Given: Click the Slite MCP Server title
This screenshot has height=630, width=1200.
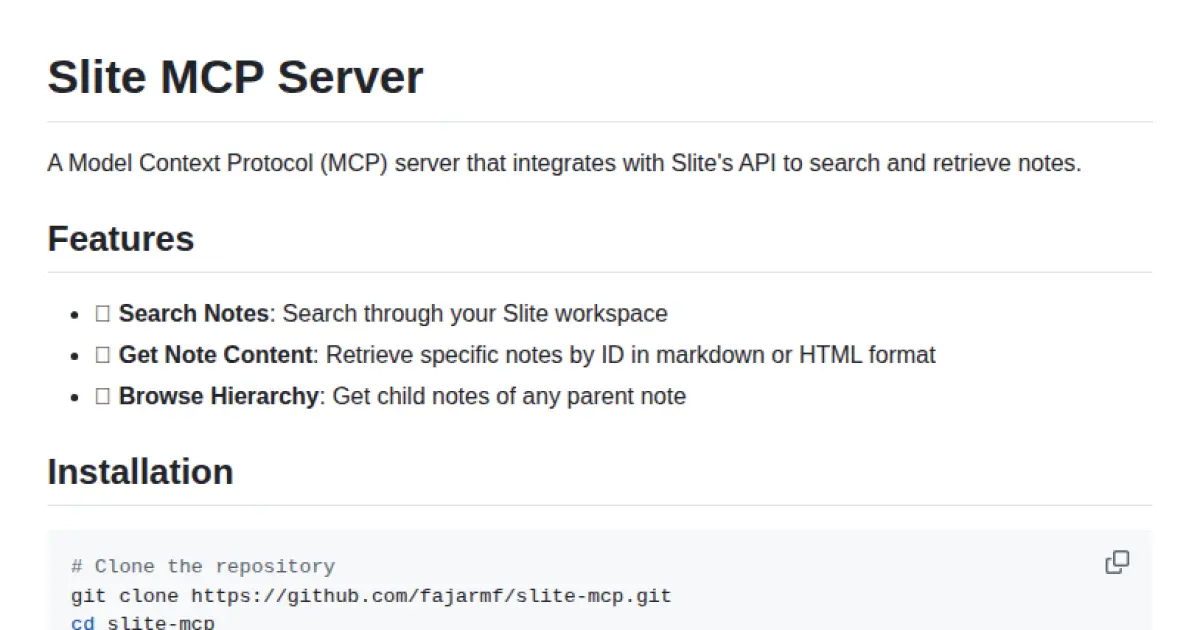Looking at the screenshot, I should tap(235, 77).
